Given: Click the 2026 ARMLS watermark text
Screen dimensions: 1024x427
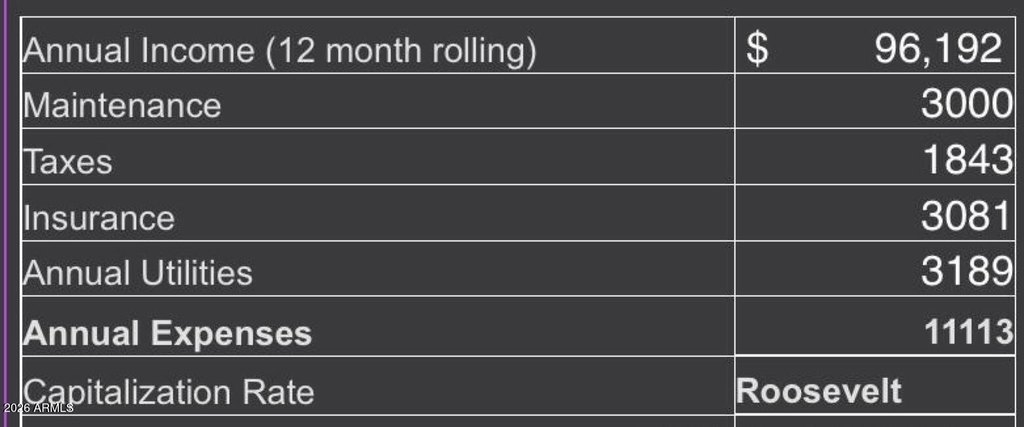Looking at the screenshot, I should (38, 409).
